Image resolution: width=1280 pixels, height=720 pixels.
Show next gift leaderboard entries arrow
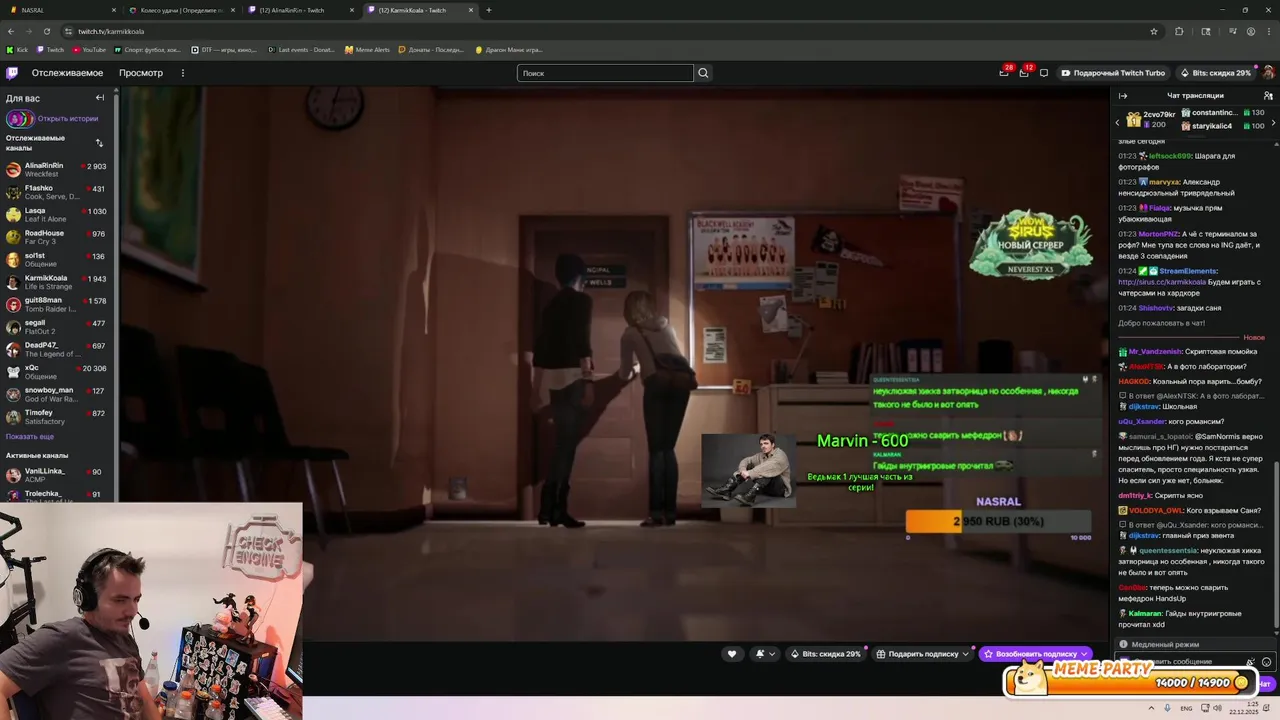[x=1272, y=123]
